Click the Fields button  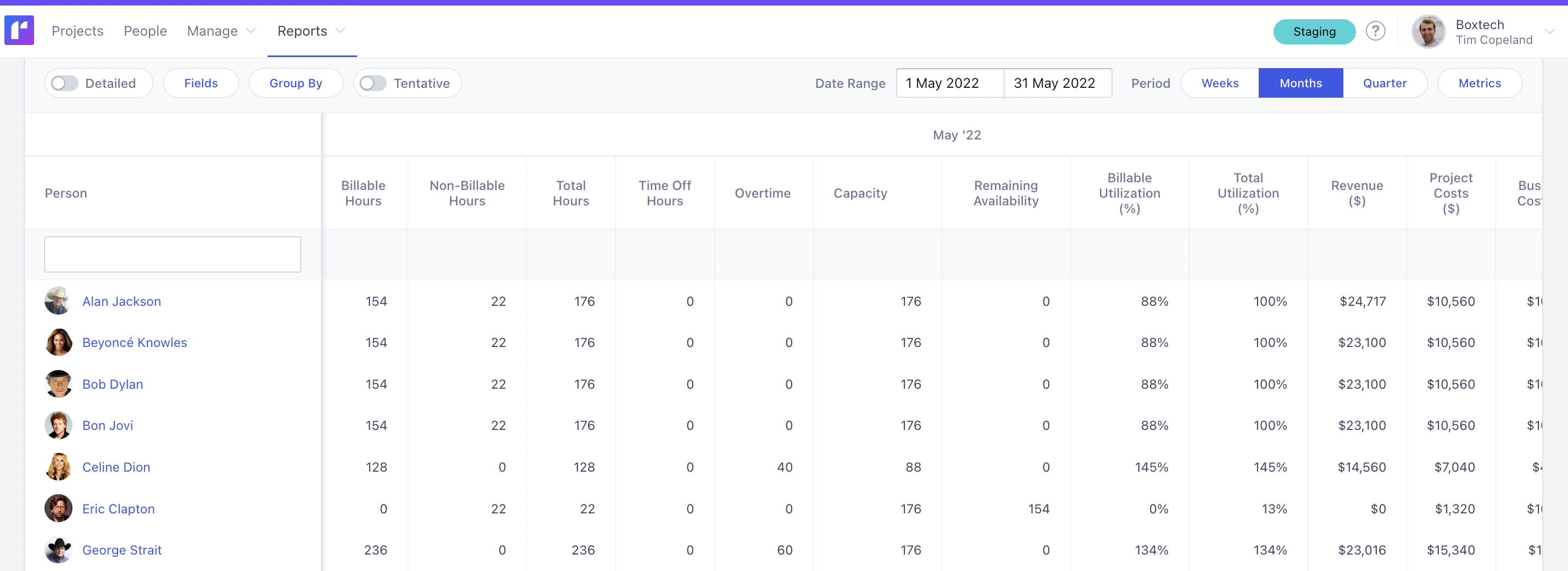click(201, 83)
